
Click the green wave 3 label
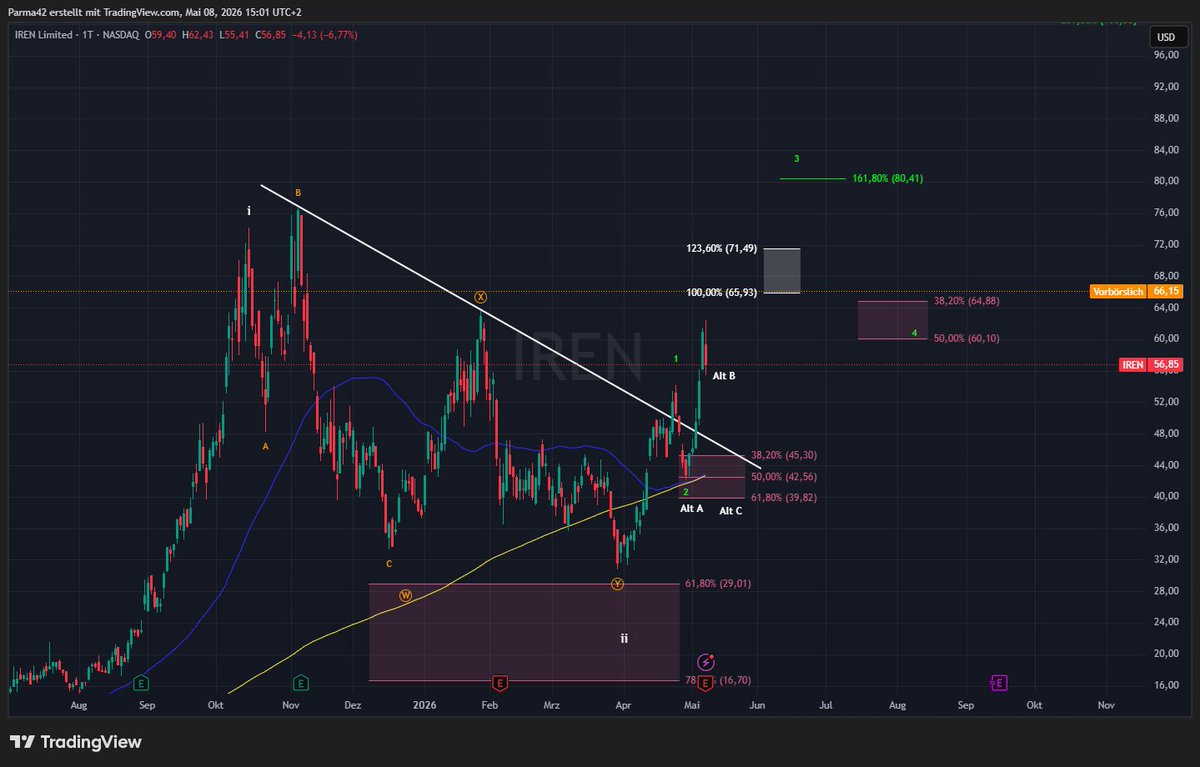[x=796, y=158]
